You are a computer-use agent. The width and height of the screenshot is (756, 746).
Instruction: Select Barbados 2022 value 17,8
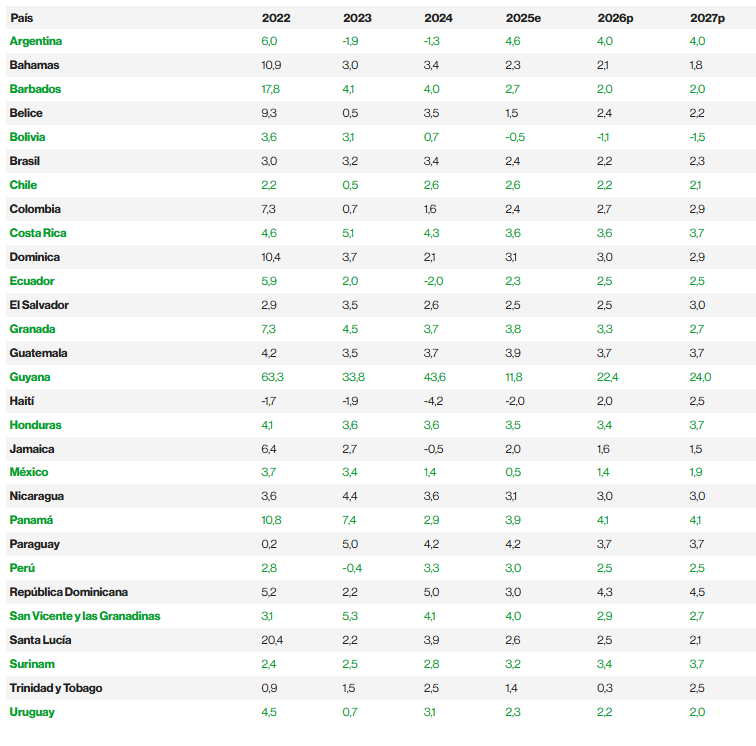pyautogui.click(x=270, y=89)
